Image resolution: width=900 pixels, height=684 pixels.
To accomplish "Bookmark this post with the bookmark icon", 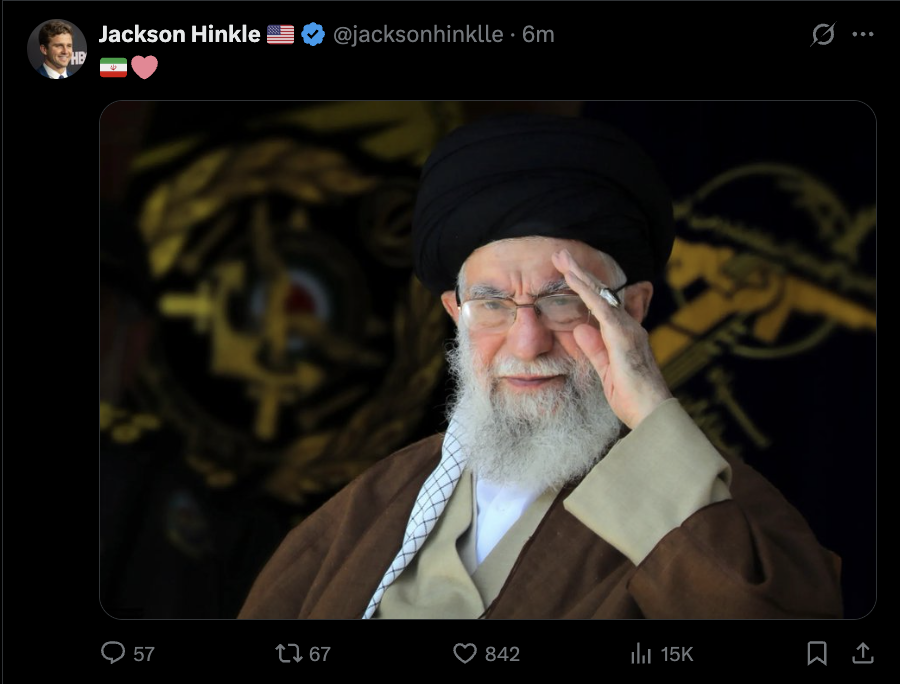I will click(817, 654).
